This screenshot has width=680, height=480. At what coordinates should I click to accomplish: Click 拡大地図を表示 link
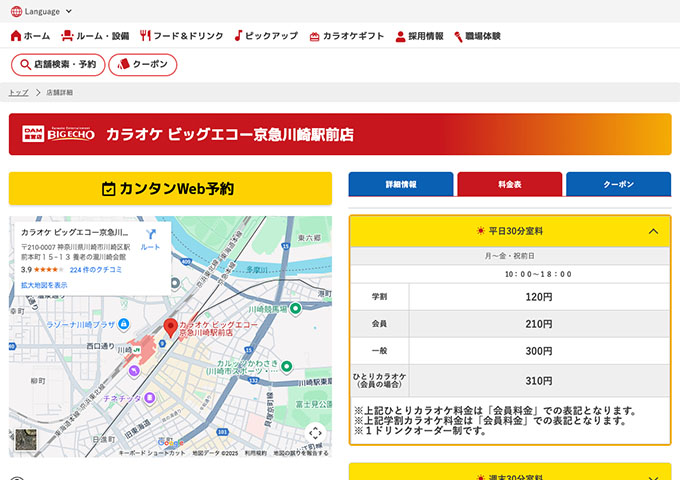(44, 285)
